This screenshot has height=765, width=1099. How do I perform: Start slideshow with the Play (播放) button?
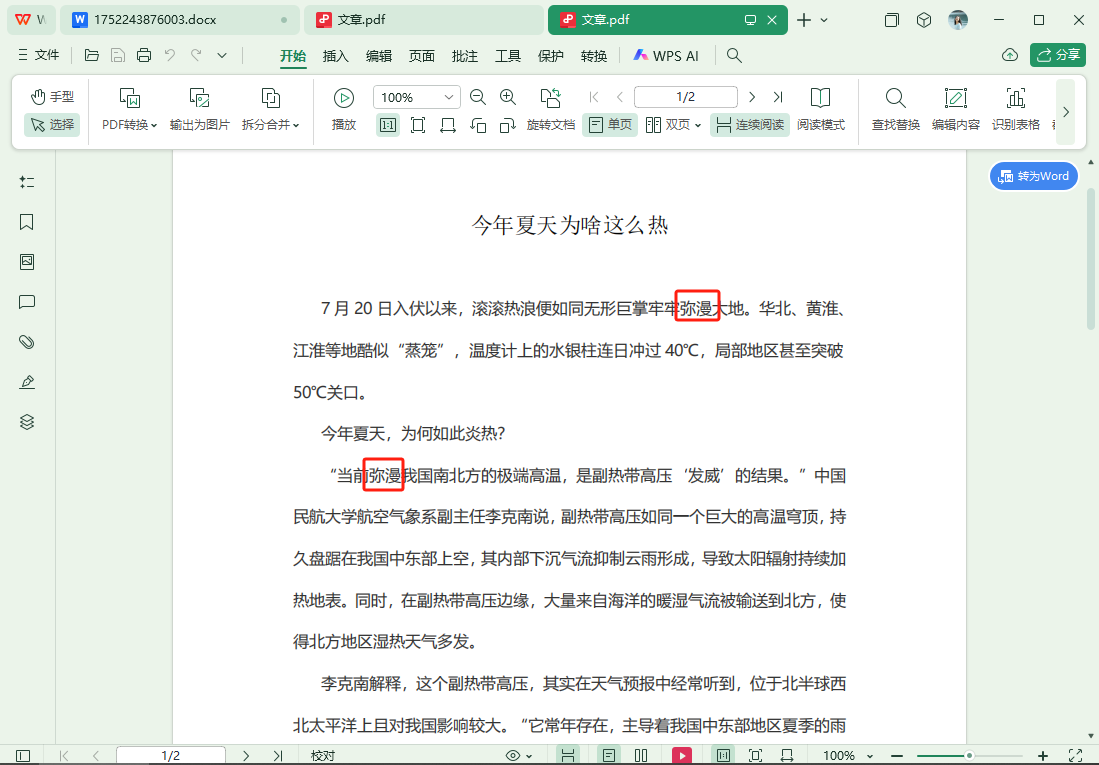point(344,99)
